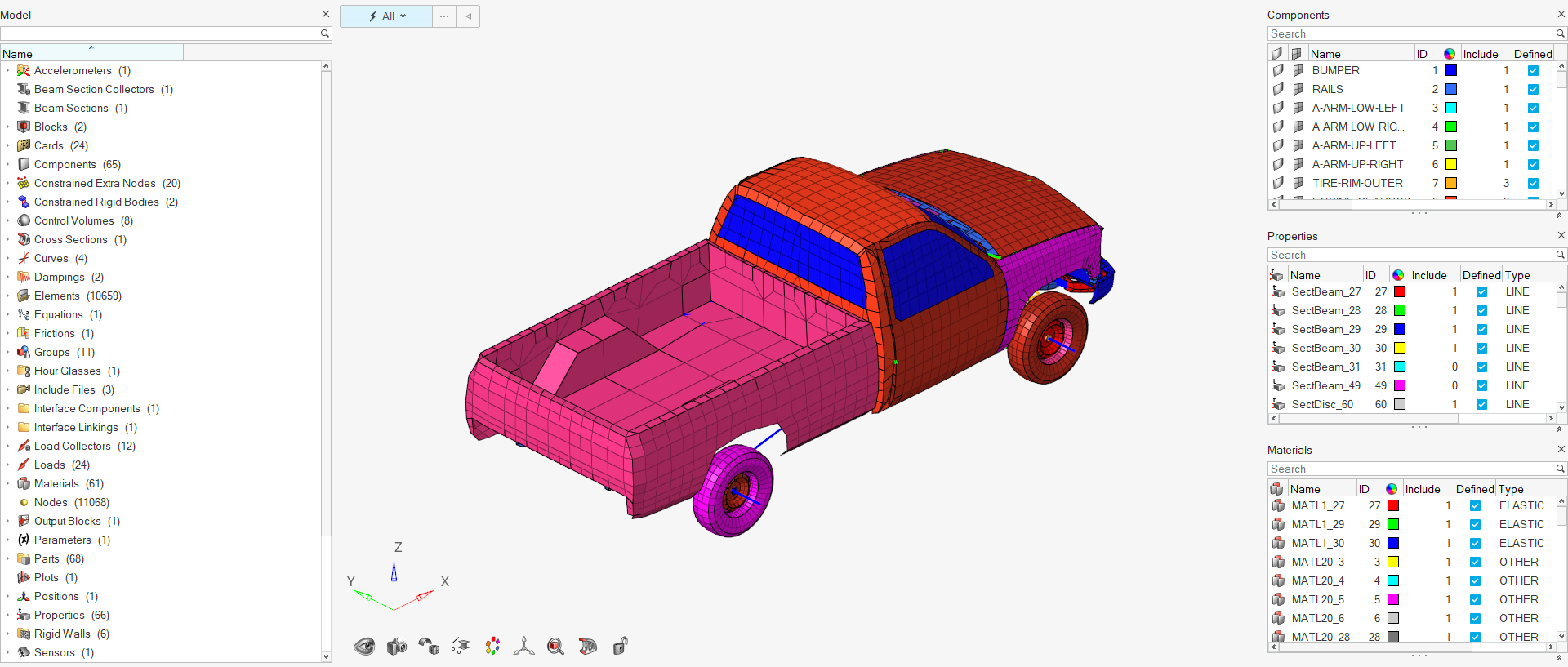Click the eye-shaped view controls icon
Viewport: 1568px width, 667px height.
click(364, 647)
